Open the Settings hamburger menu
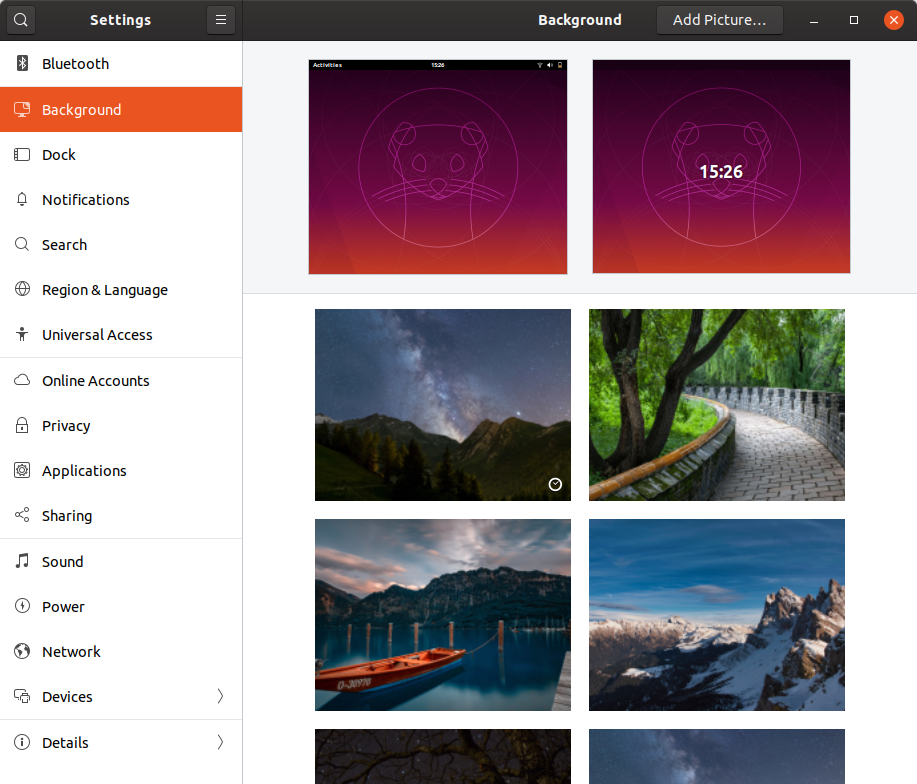 pos(221,20)
